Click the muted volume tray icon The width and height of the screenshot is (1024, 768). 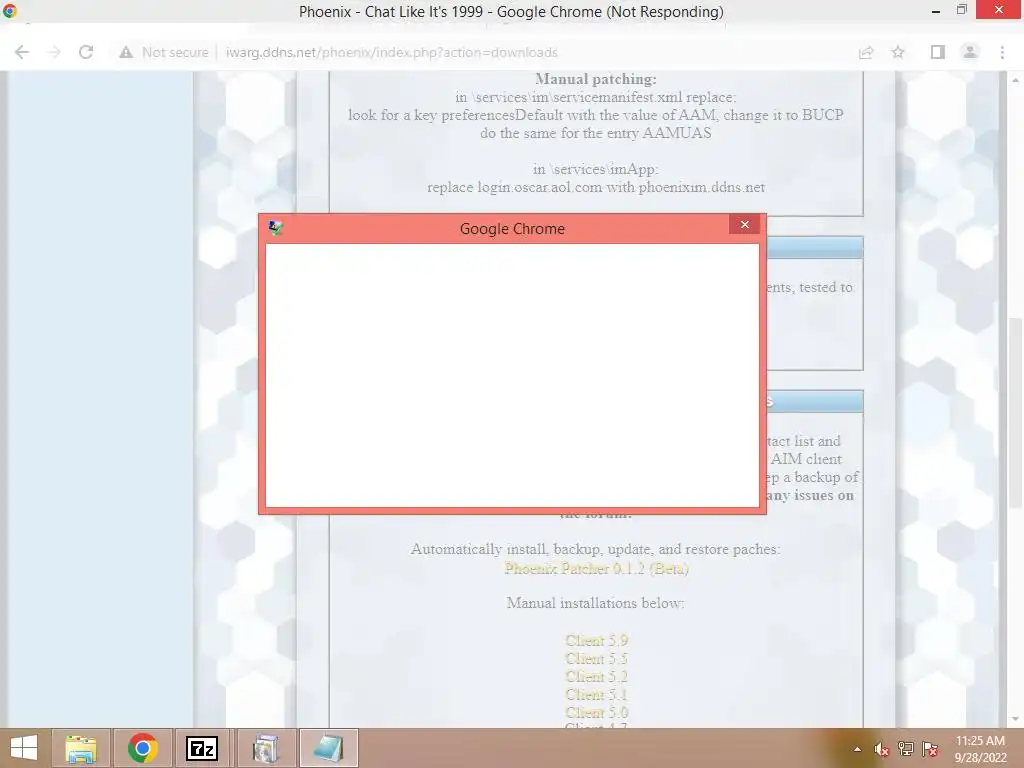[x=882, y=749]
